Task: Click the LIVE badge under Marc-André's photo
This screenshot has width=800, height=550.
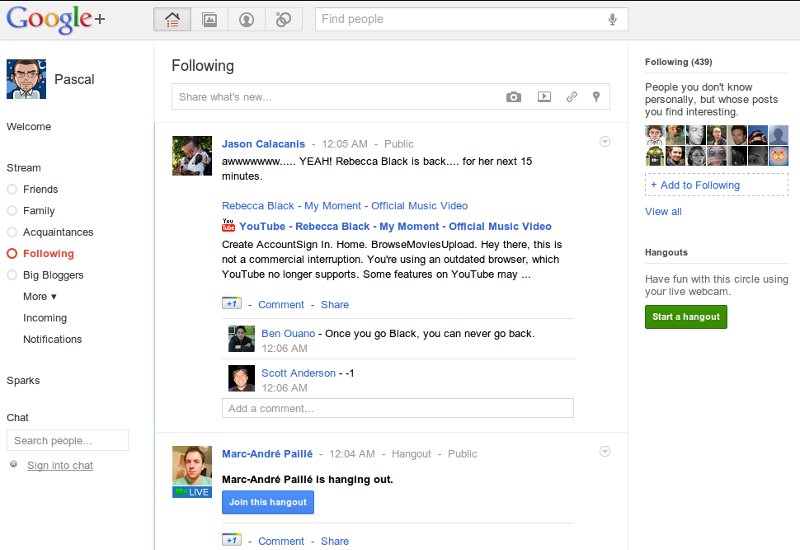Action: click(x=192, y=492)
